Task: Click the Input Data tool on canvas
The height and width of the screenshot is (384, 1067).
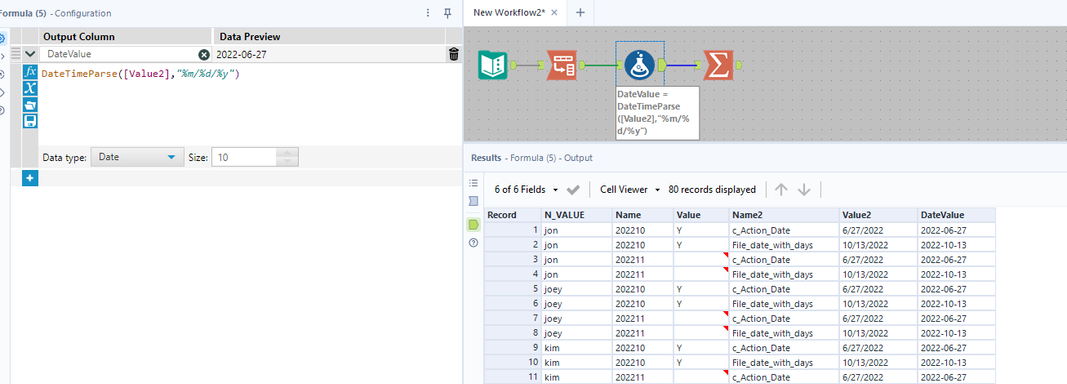Action: pos(493,65)
